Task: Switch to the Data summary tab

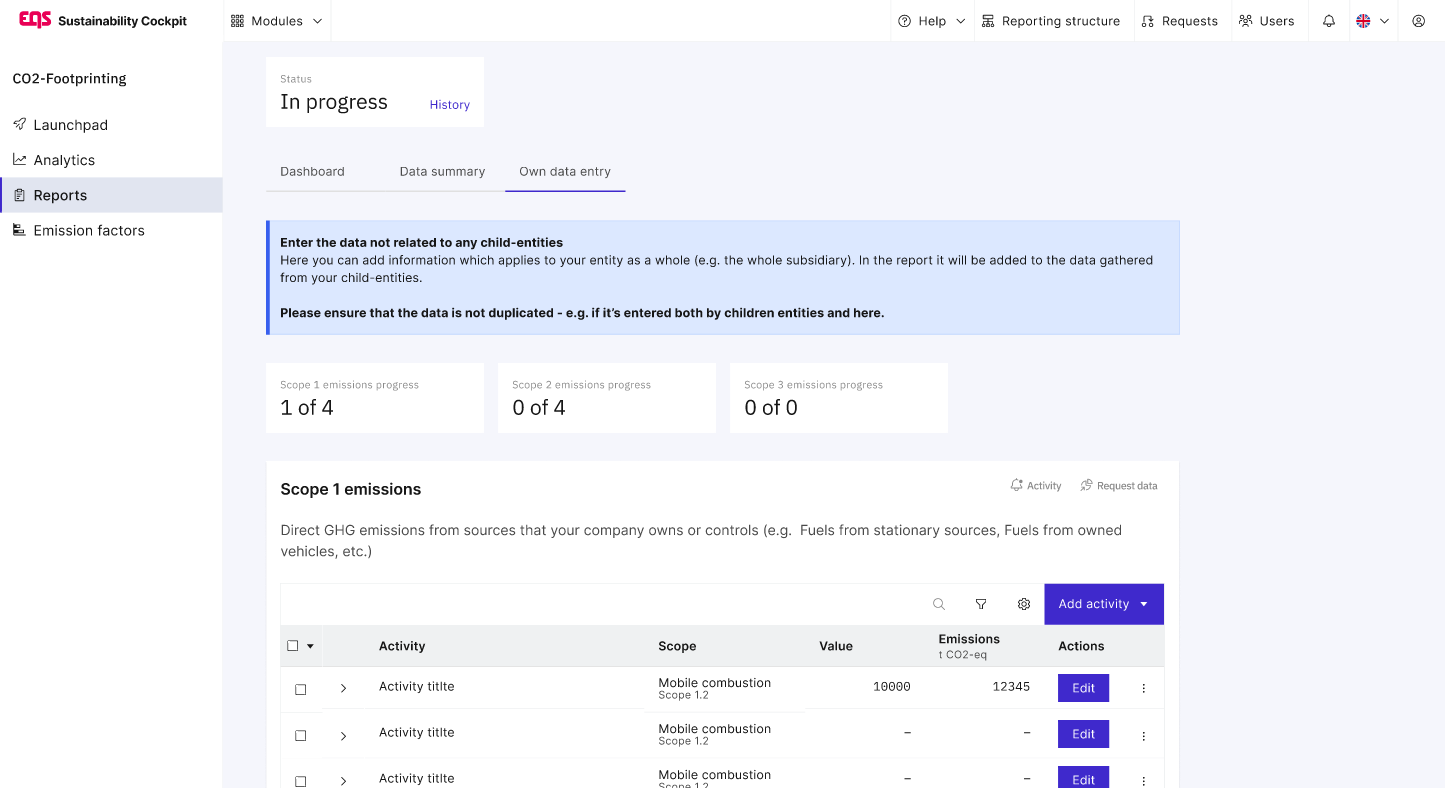Action: click(442, 171)
